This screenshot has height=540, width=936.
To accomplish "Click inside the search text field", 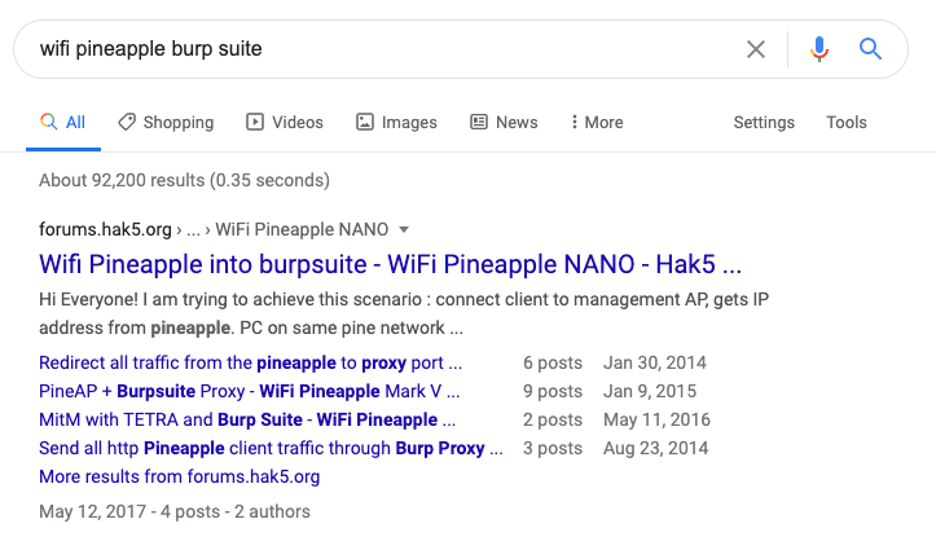I will coord(380,49).
